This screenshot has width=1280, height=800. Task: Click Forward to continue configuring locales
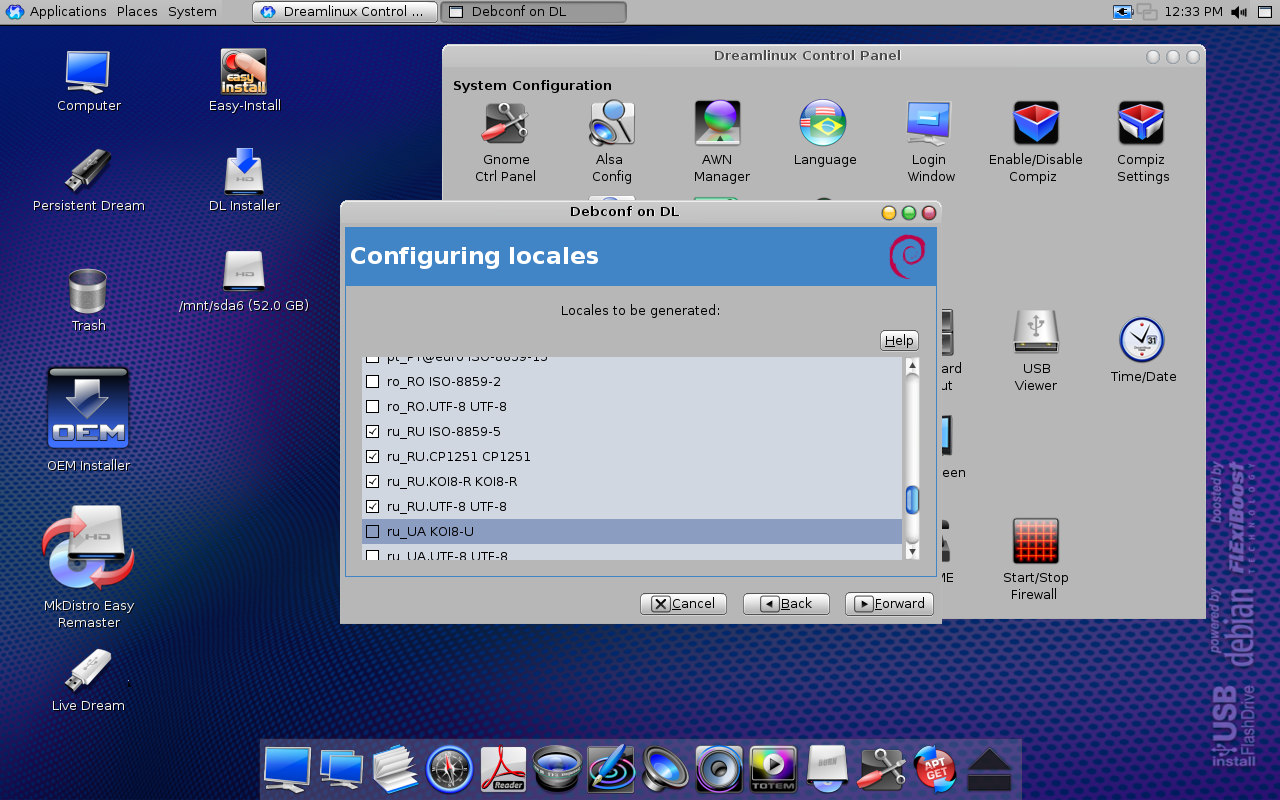point(889,604)
